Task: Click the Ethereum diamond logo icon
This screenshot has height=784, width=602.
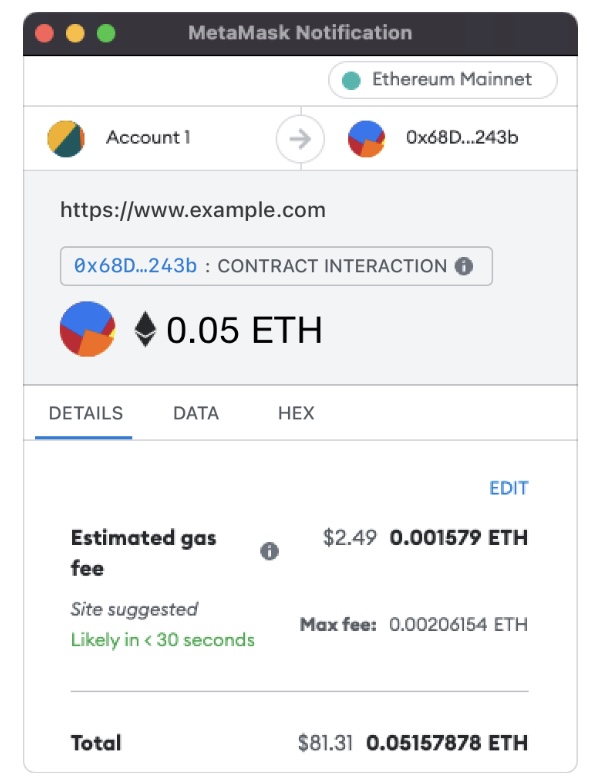Action: point(146,329)
